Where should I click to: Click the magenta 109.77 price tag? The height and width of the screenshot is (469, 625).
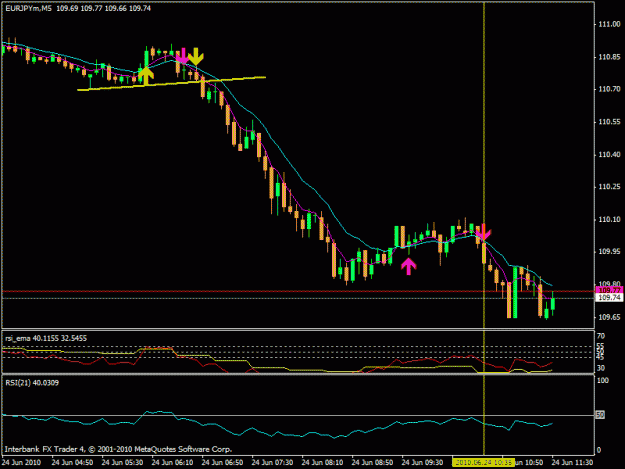coord(609,290)
